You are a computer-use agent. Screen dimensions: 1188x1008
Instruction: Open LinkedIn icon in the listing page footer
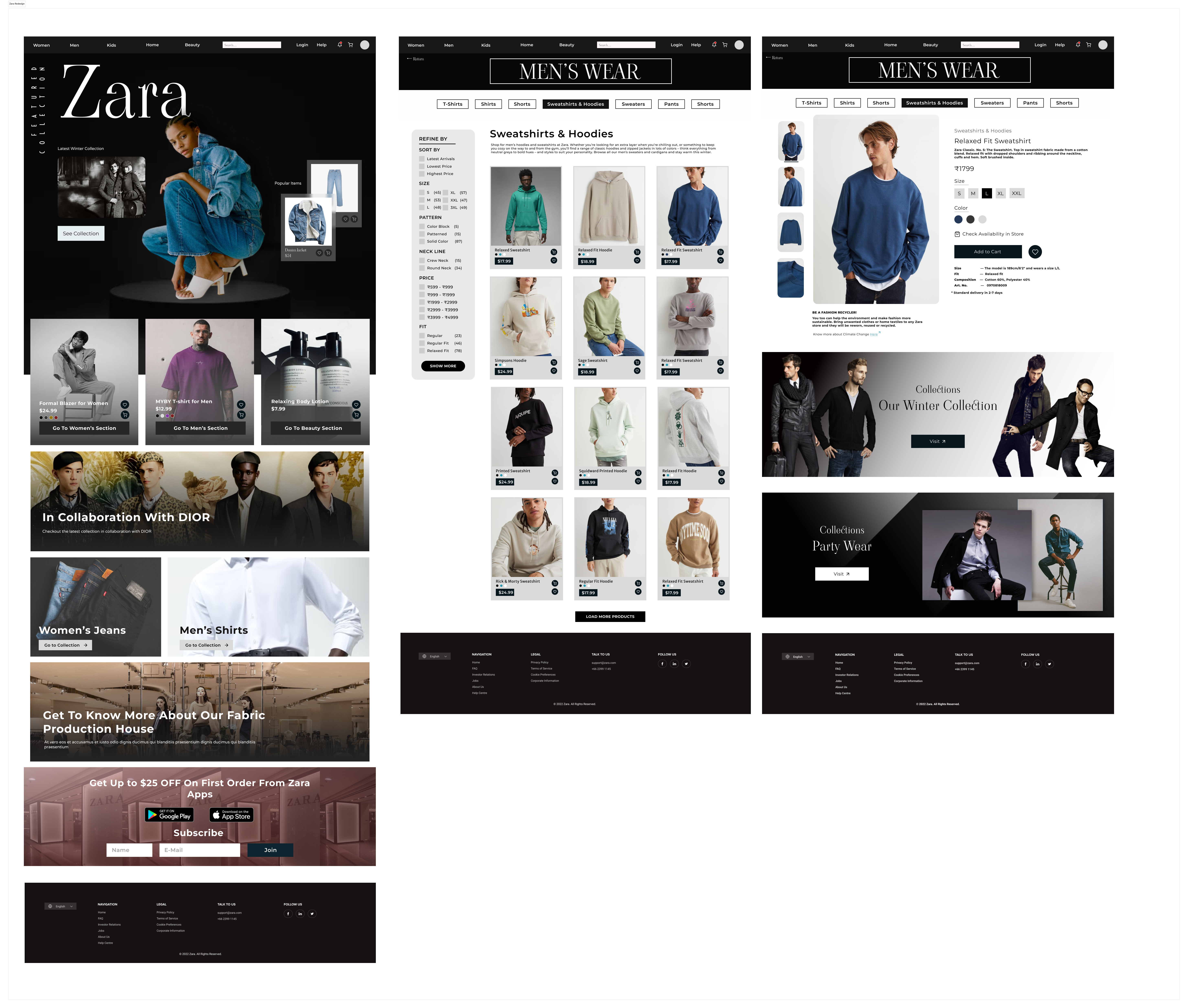coord(674,664)
